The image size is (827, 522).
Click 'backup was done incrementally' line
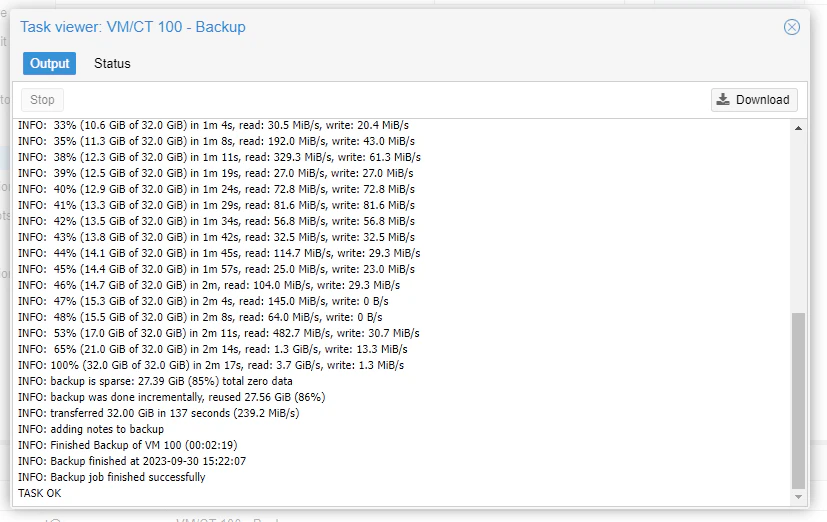[171, 397]
